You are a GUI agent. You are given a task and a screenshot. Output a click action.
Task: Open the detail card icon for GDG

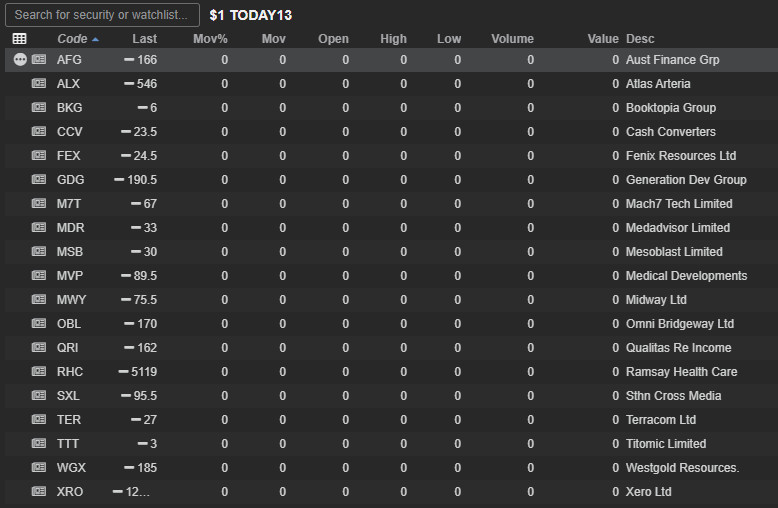click(39, 179)
